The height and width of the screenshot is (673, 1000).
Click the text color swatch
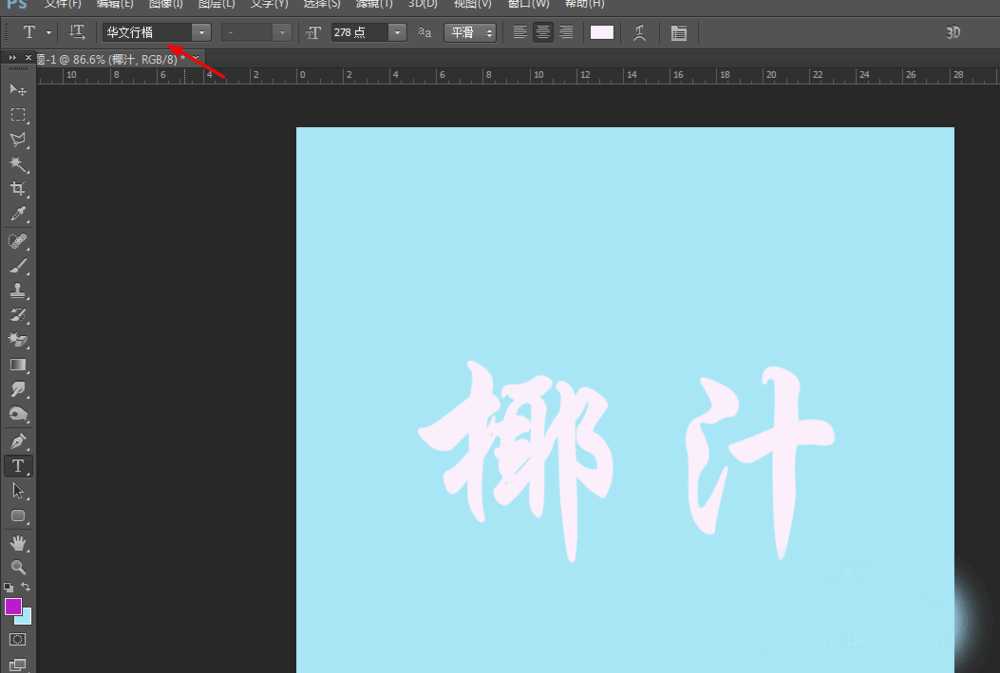(602, 32)
